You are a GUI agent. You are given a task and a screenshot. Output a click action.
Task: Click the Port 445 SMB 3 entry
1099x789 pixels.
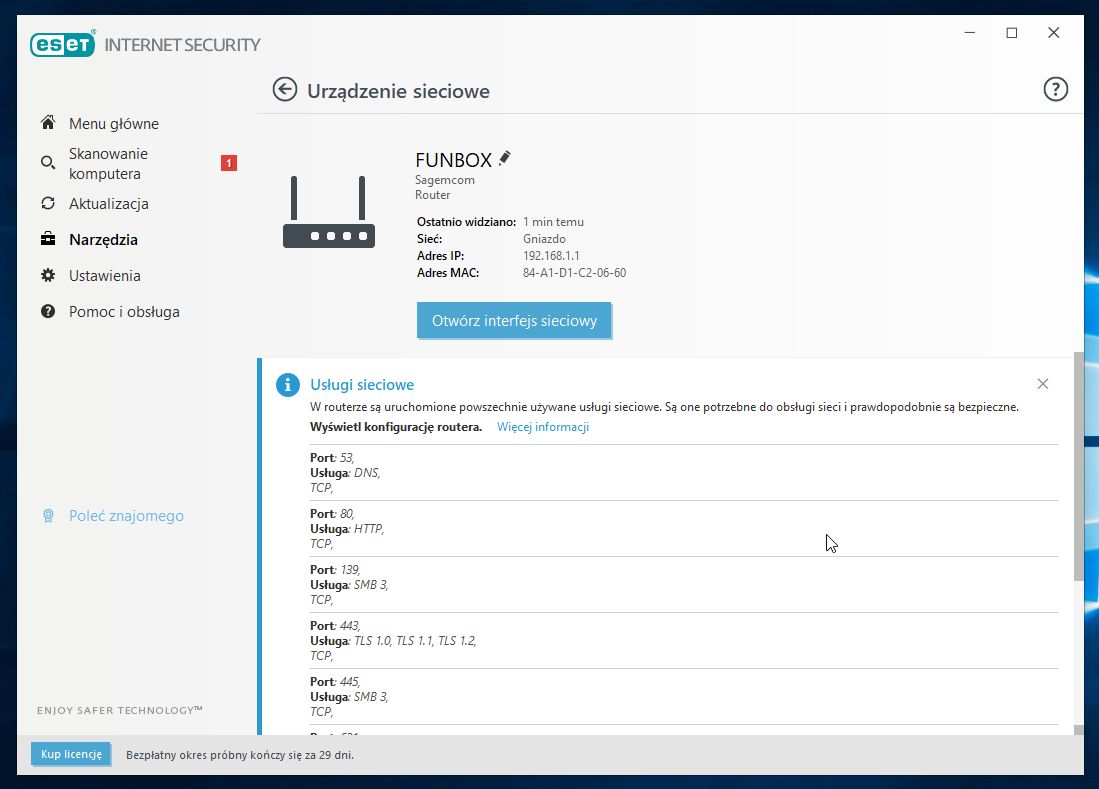click(x=683, y=697)
